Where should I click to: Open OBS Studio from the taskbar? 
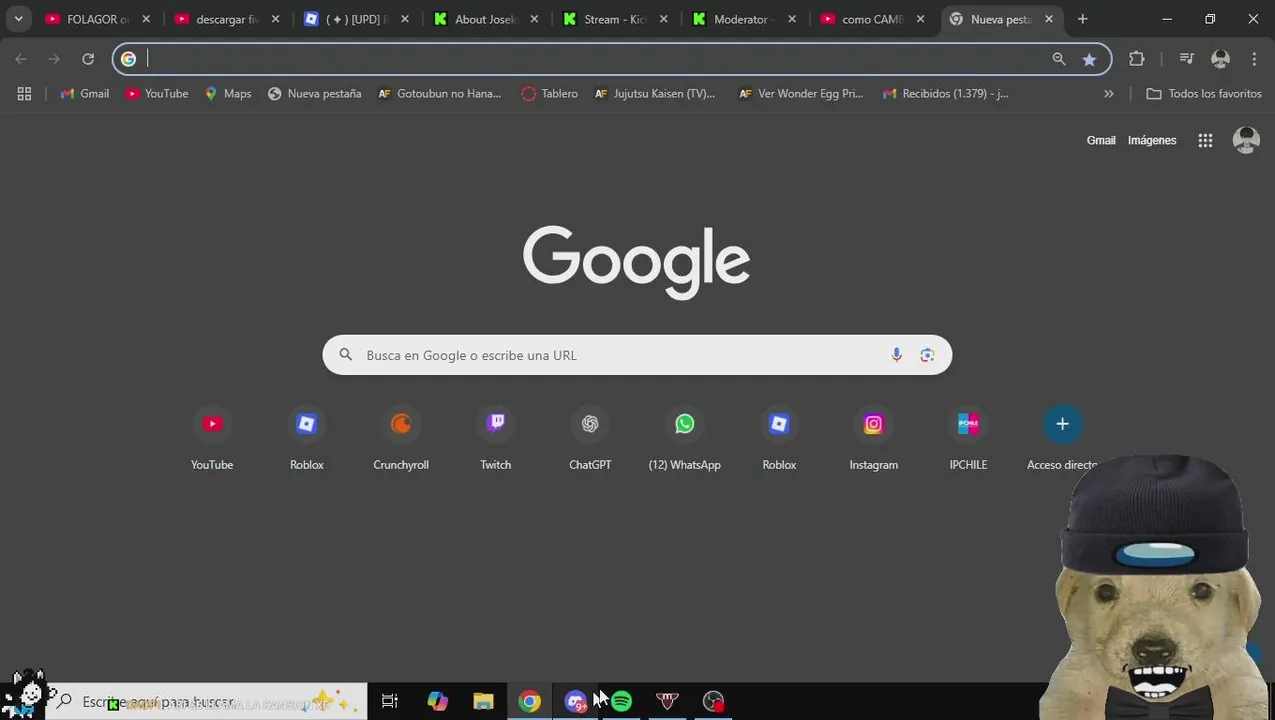(x=713, y=701)
